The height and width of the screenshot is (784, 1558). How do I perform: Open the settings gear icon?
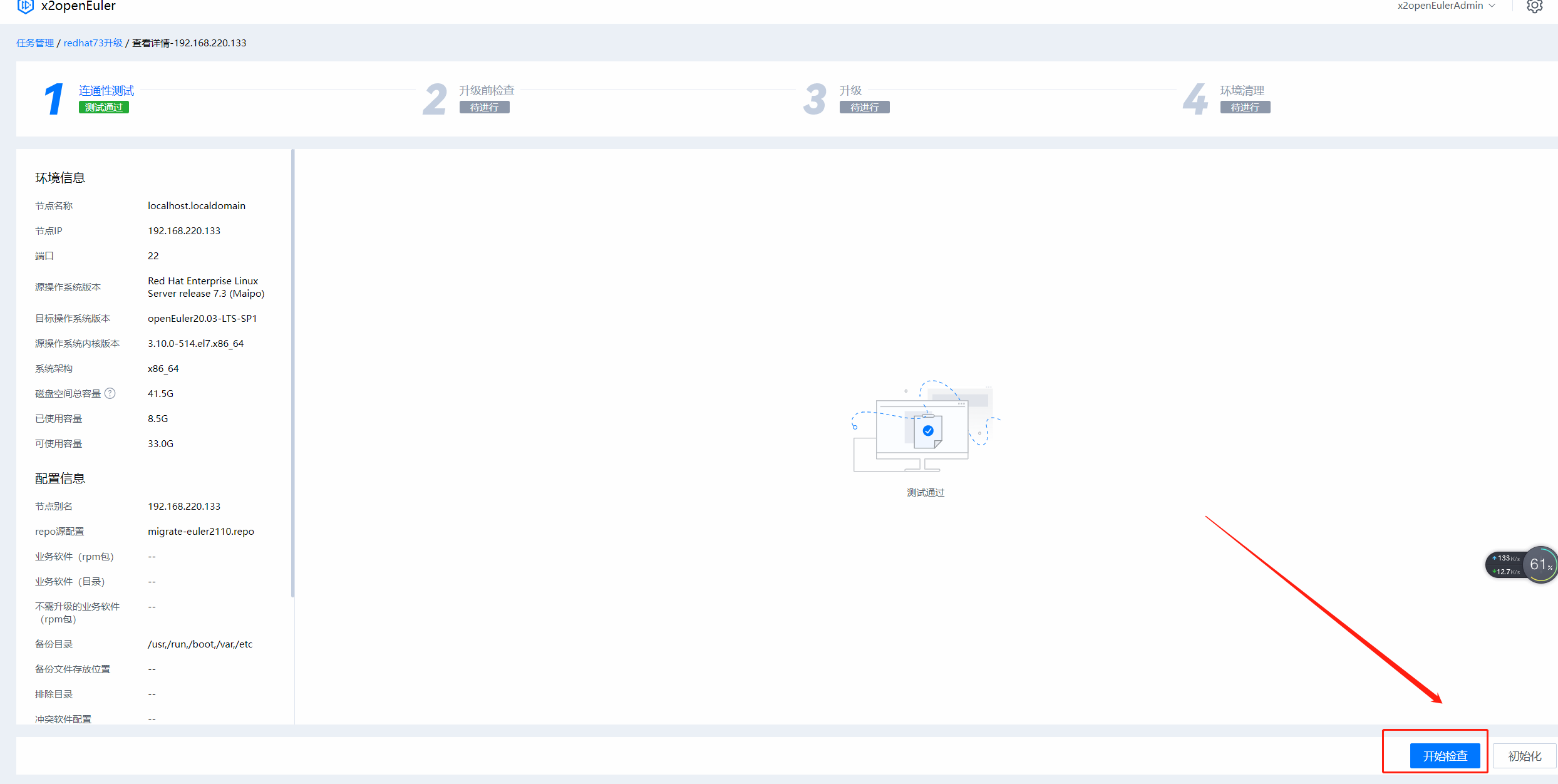1534,6
